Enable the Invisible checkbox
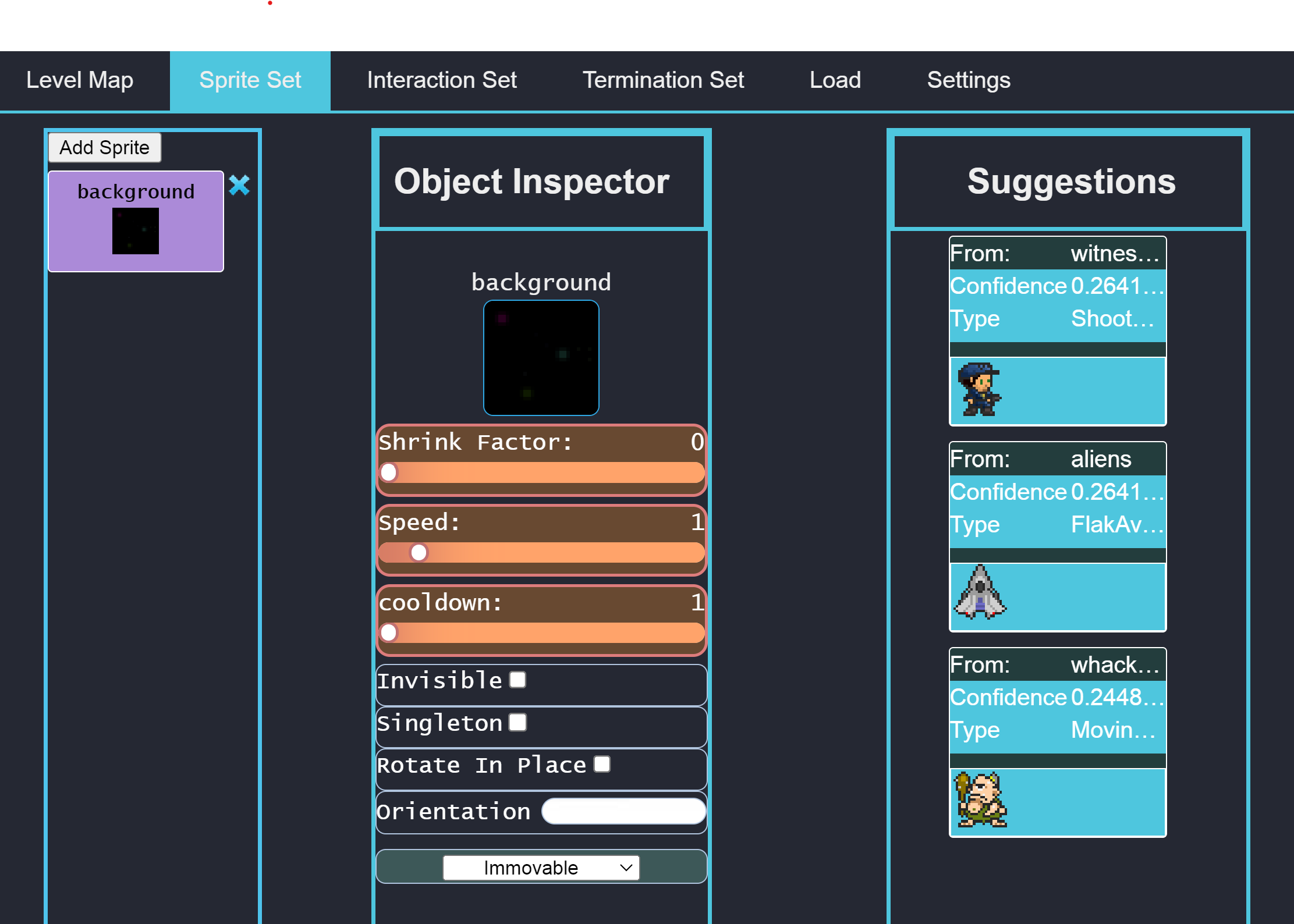This screenshot has height=924, width=1294. (517, 680)
